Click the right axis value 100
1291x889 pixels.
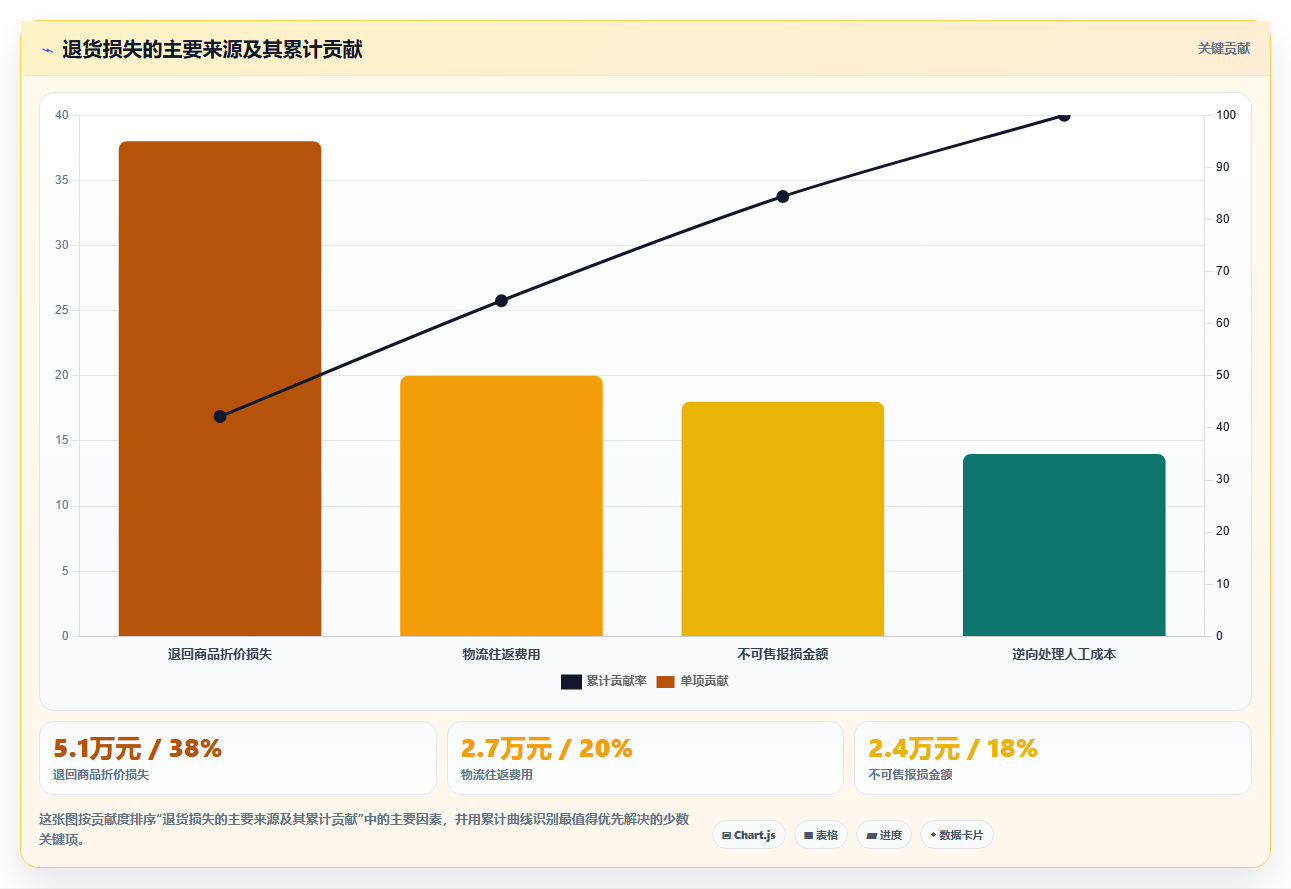1226,115
